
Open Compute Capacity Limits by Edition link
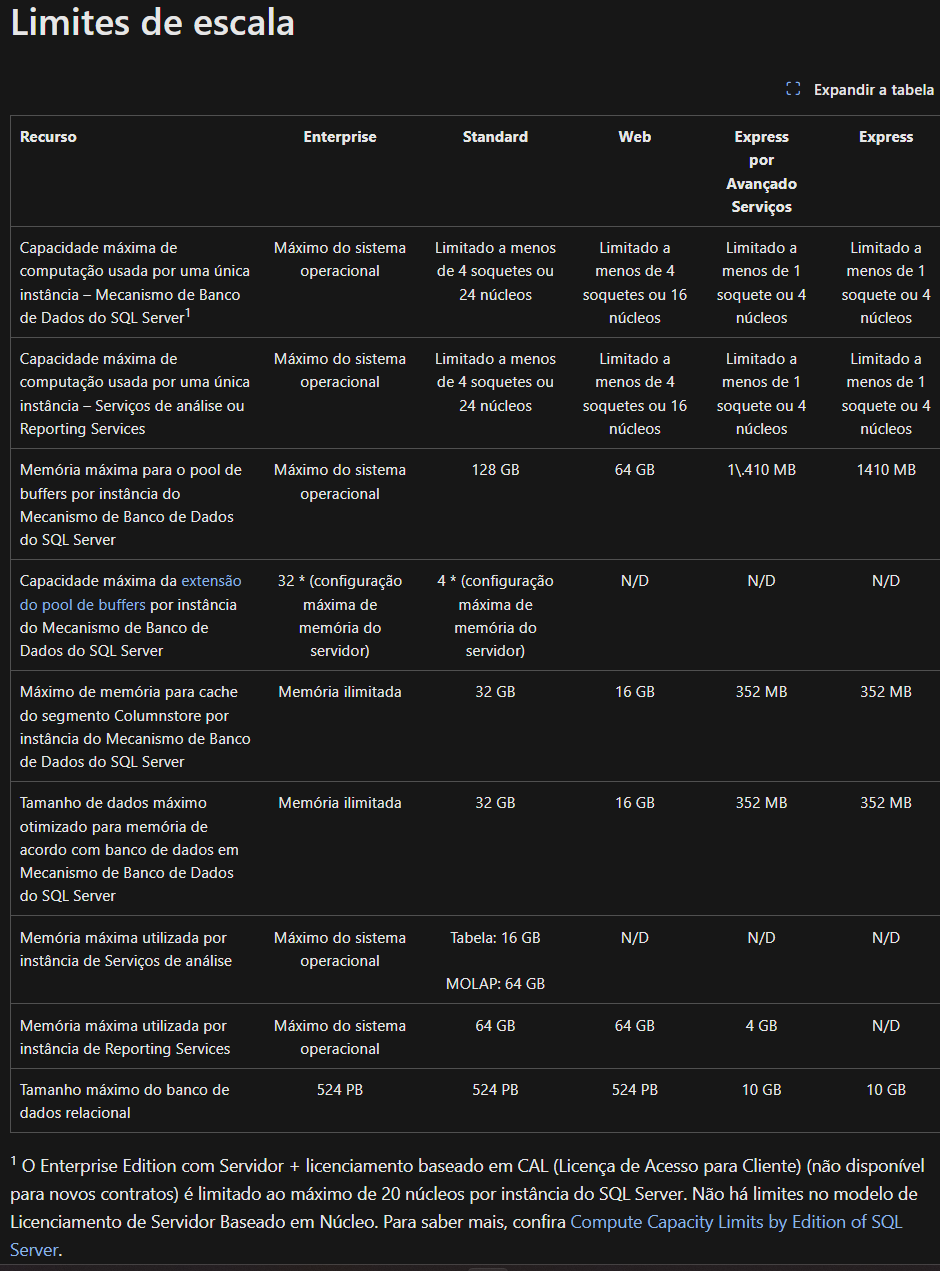(x=735, y=1222)
